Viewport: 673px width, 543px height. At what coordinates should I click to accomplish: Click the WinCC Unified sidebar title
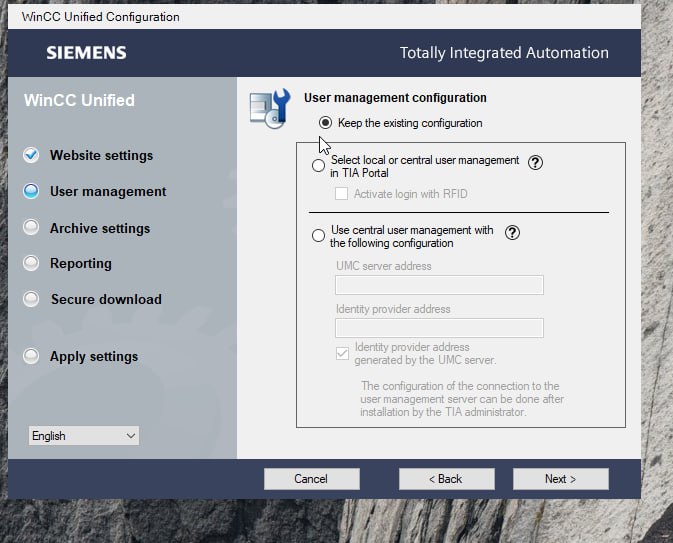(79, 100)
